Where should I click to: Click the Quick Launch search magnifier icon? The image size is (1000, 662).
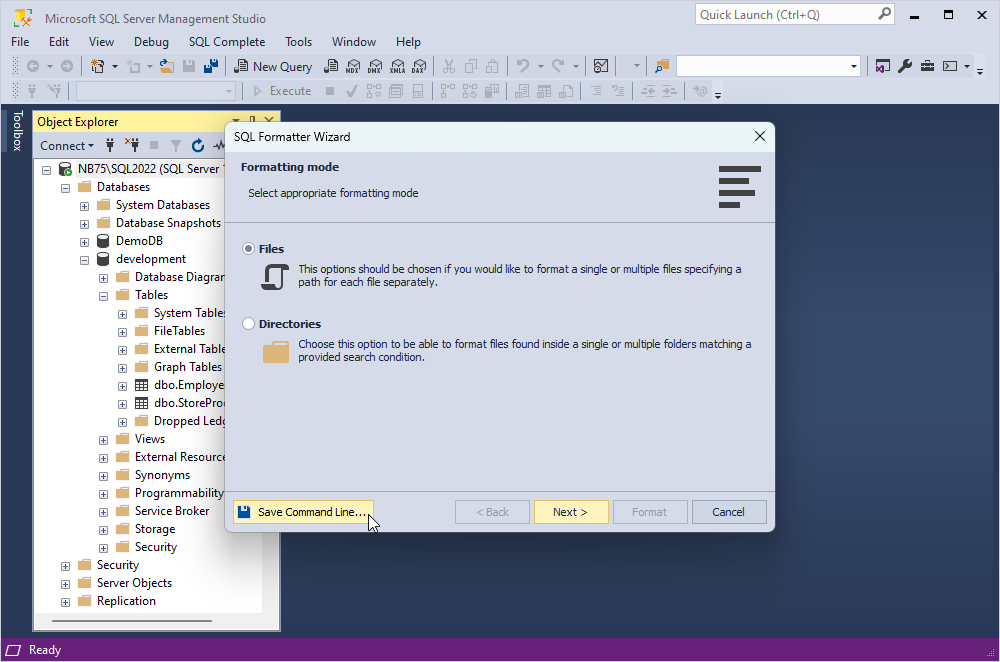[884, 14]
